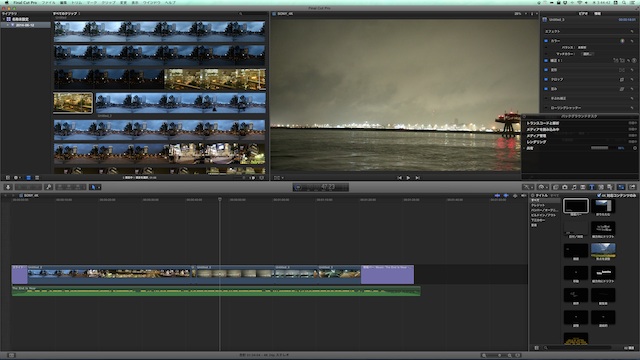640x360 pixels.
Task: Reset the エフェクト section
Action: click(632, 31)
